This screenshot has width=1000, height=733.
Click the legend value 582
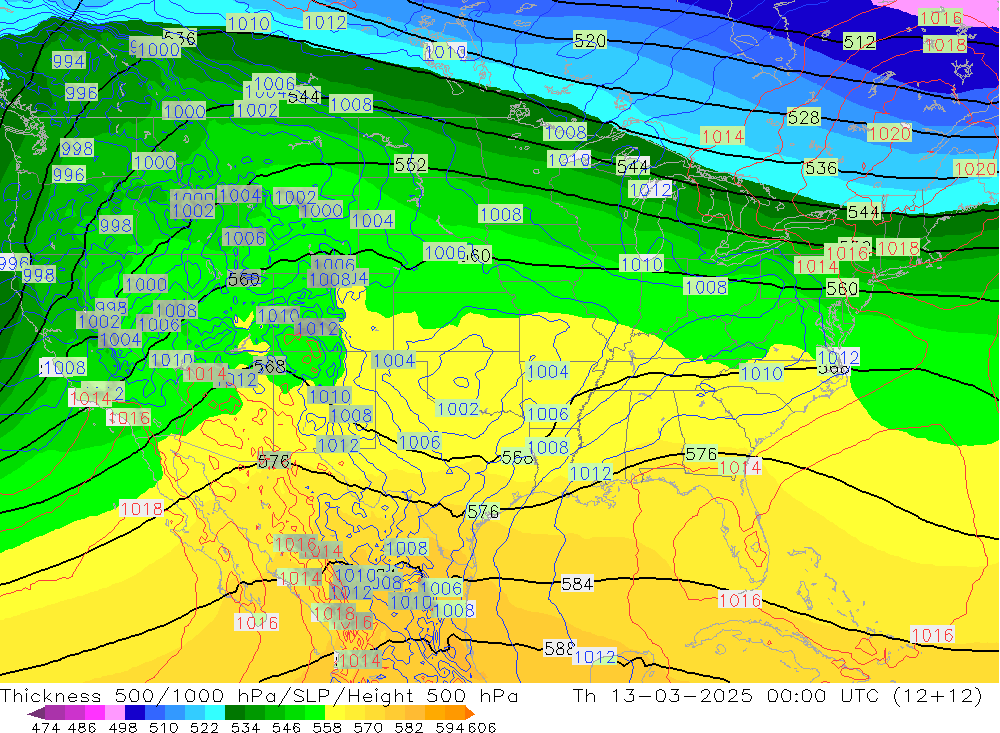point(408,727)
